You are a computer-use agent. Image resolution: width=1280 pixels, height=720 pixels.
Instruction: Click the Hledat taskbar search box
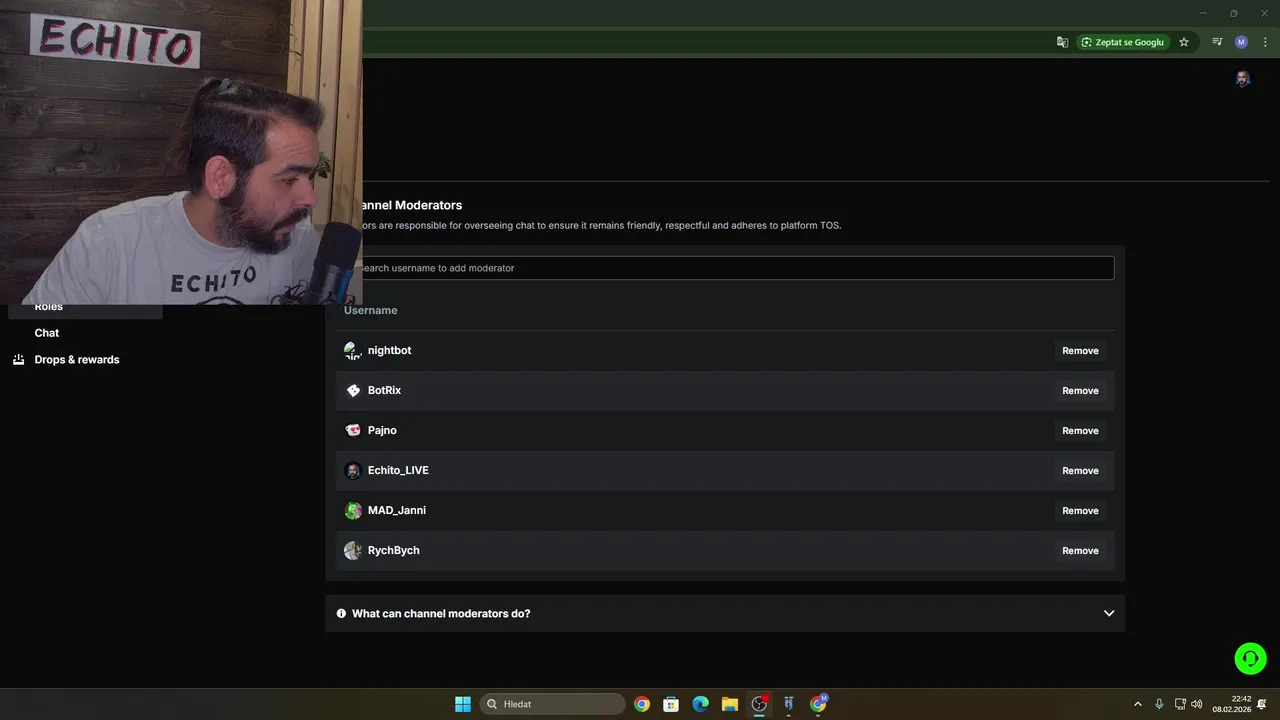pyautogui.click(x=553, y=704)
